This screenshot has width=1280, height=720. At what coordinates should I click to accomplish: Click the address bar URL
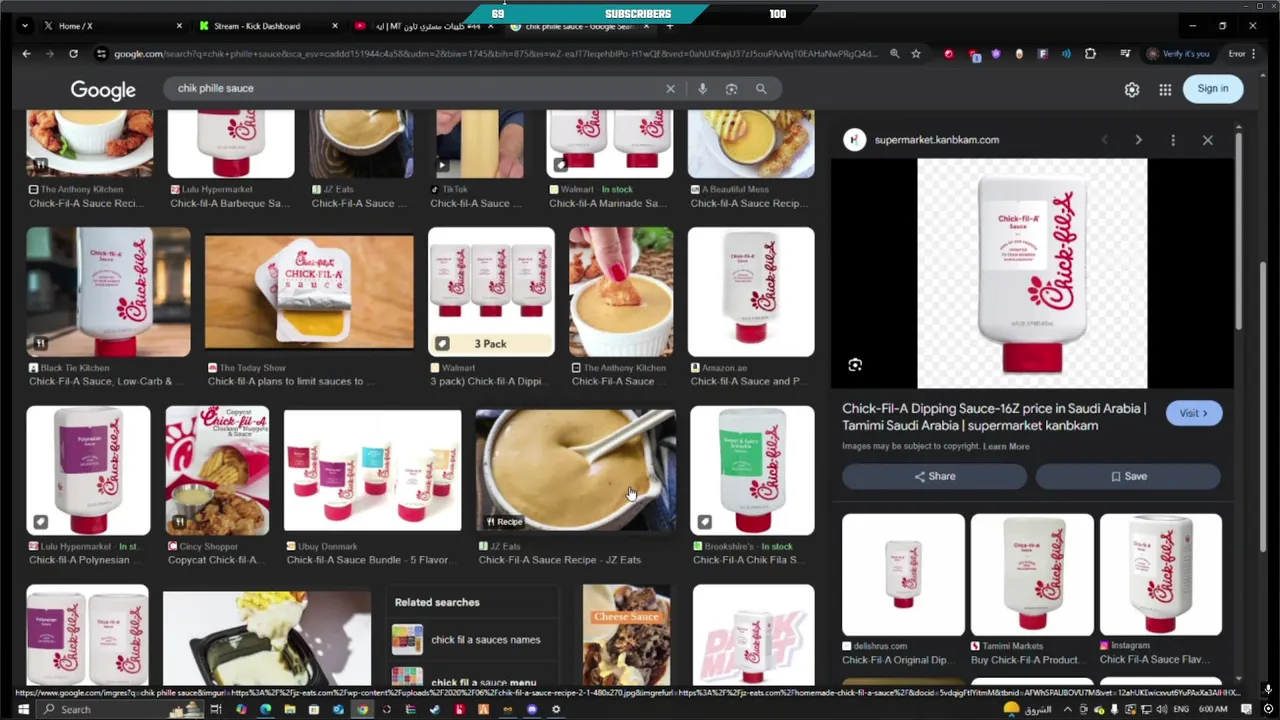coord(495,54)
